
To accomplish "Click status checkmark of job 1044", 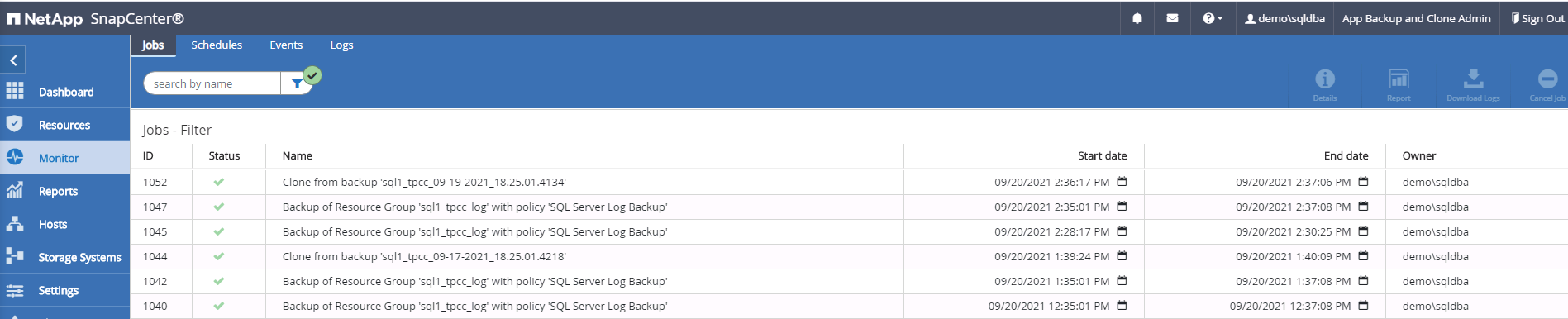I will (219, 256).
